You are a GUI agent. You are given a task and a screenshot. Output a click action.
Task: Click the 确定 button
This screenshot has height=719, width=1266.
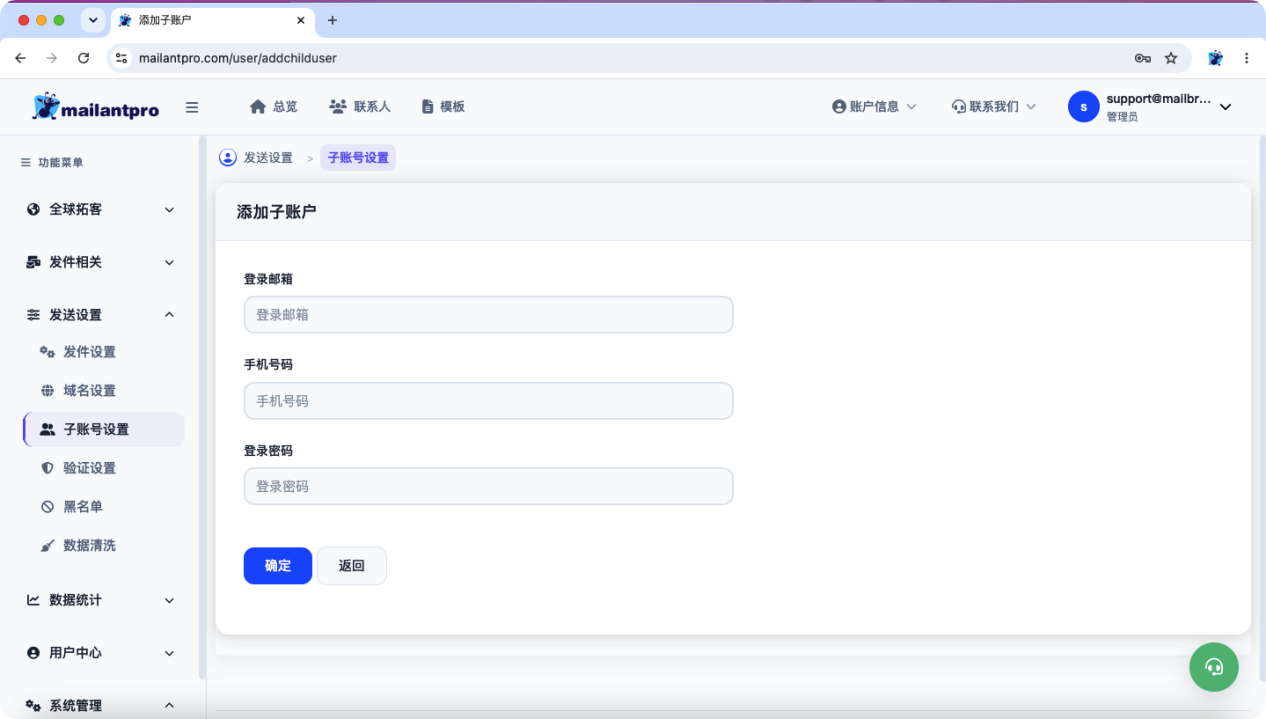tap(278, 566)
